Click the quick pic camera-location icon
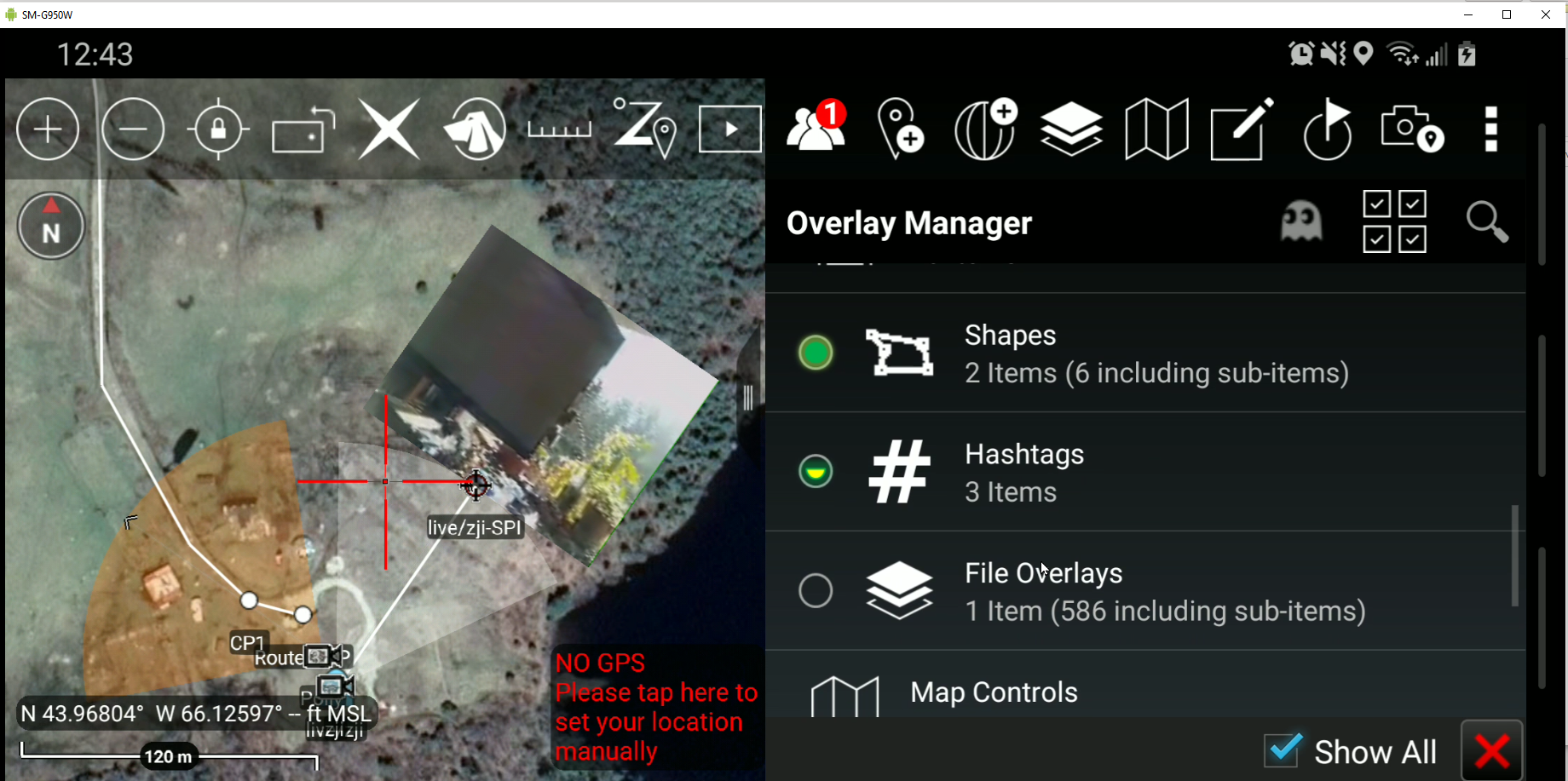 tap(1412, 129)
